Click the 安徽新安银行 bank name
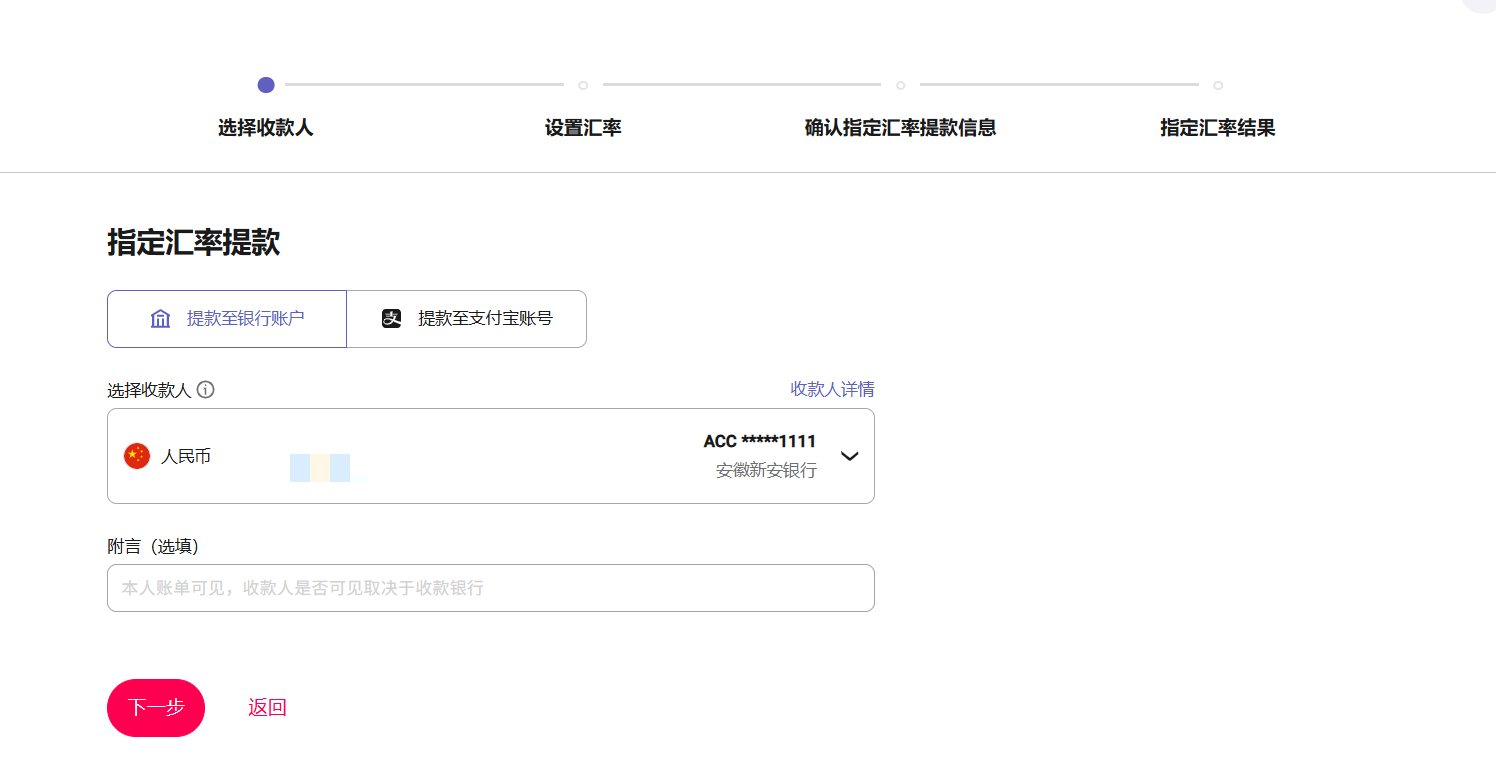Image resolution: width=1496 pixels, height=781 pixels. (766, 471)
